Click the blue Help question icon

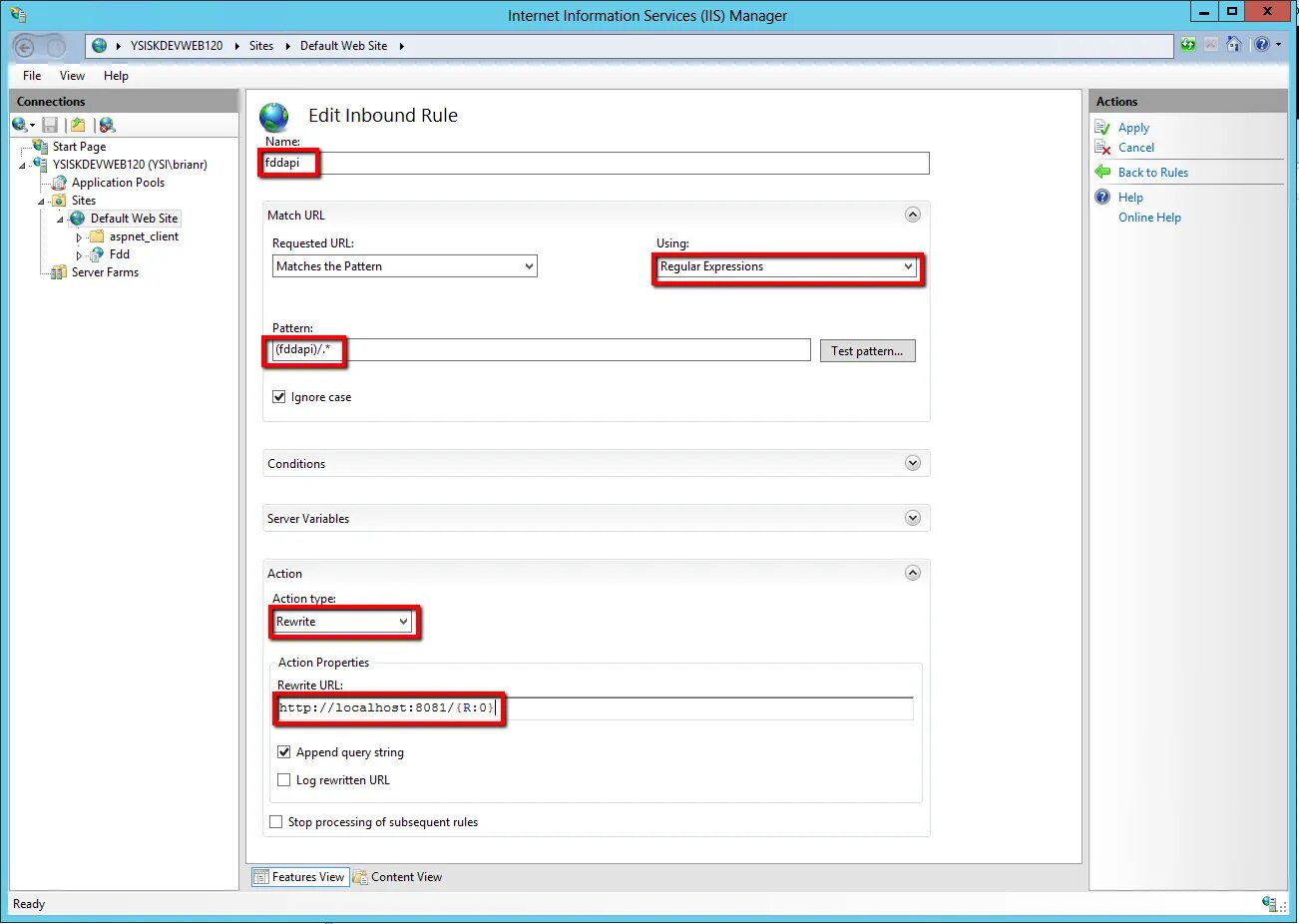point(1102,198)
